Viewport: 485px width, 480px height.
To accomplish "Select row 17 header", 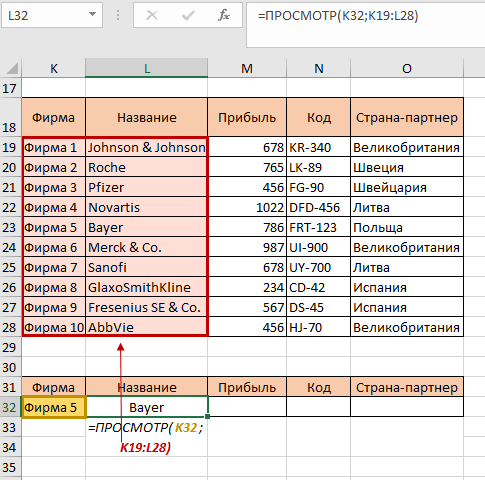I will (x=10, y=88).
